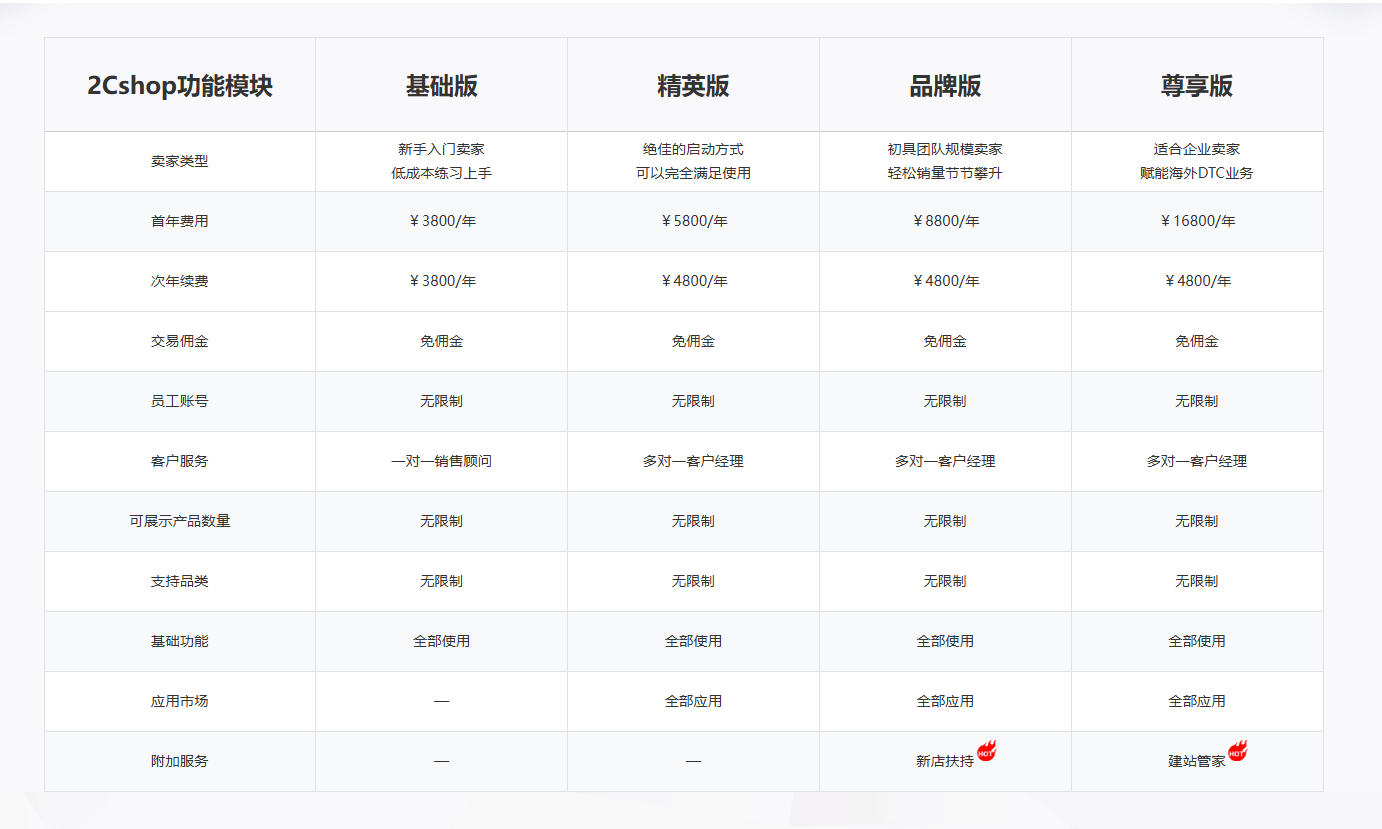Viewport: 1382px width, 829px height.
Task: Click the ¥3800/年 first-year price for 基础版
Action: click(441, 221)
